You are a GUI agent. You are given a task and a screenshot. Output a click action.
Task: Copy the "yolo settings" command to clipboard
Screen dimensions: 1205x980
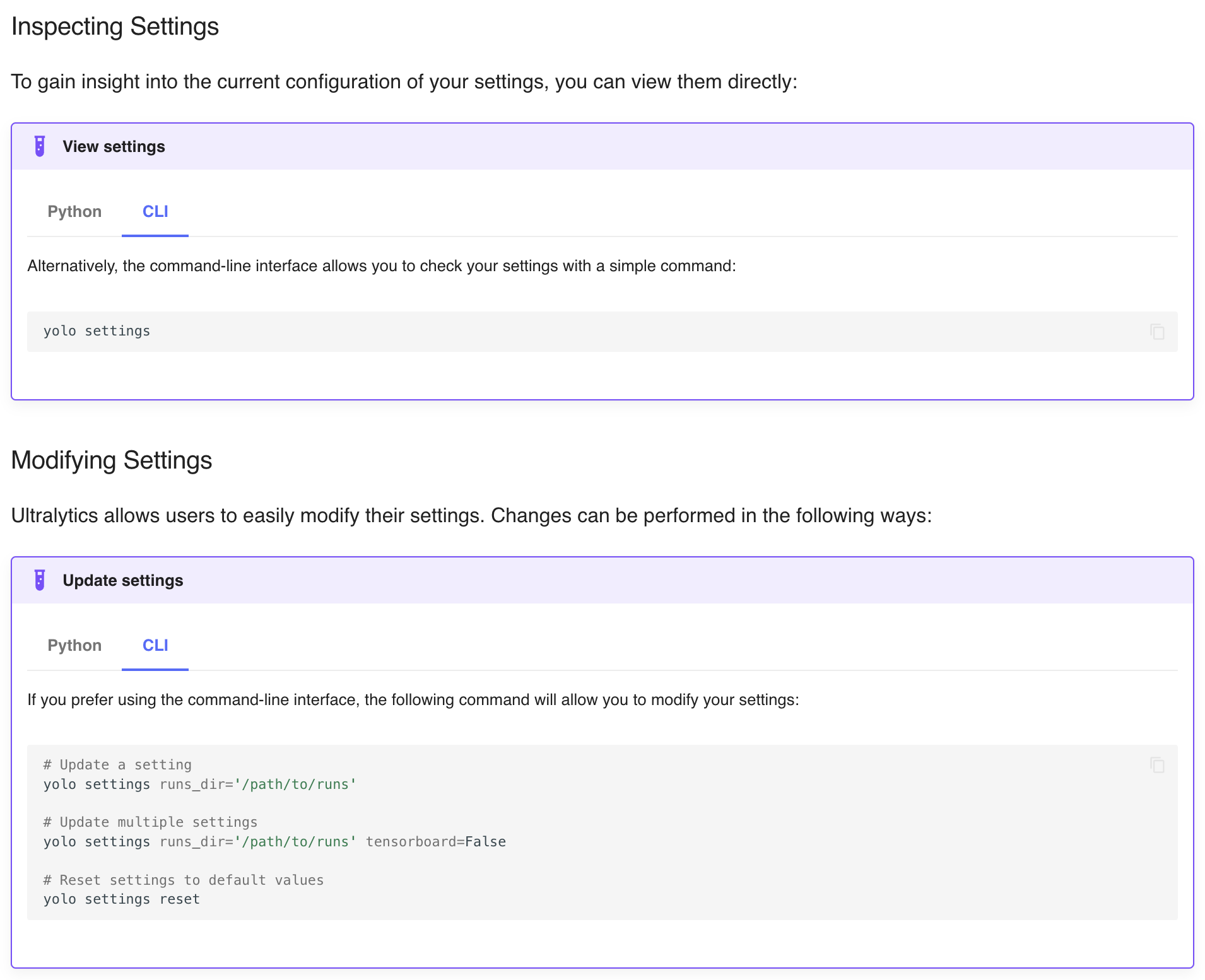[1158, 331]
